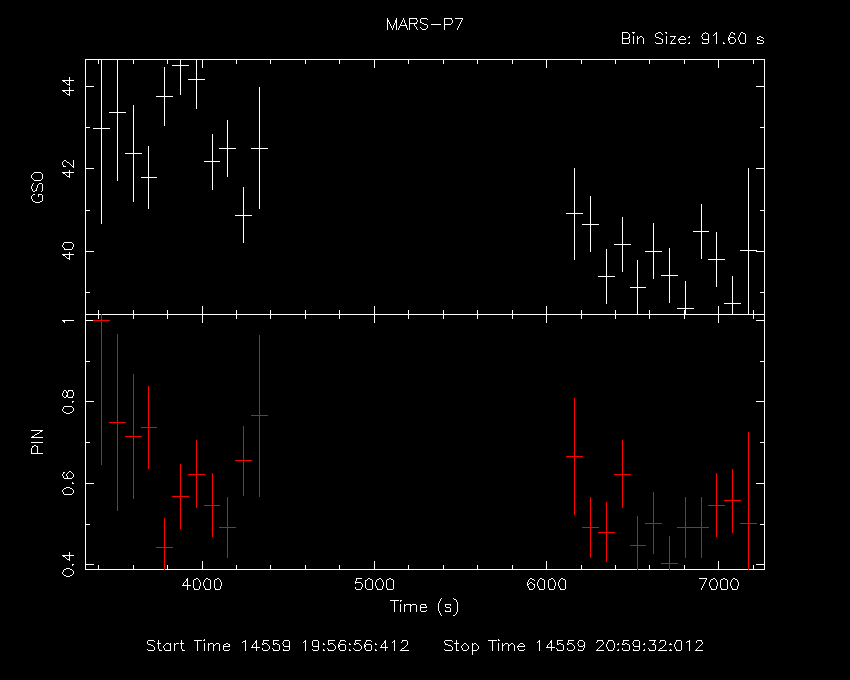This screenshot has height=680, width=850.
Task: Click the 40 tick label on GSO axis
Action: [x=68, y=251]
